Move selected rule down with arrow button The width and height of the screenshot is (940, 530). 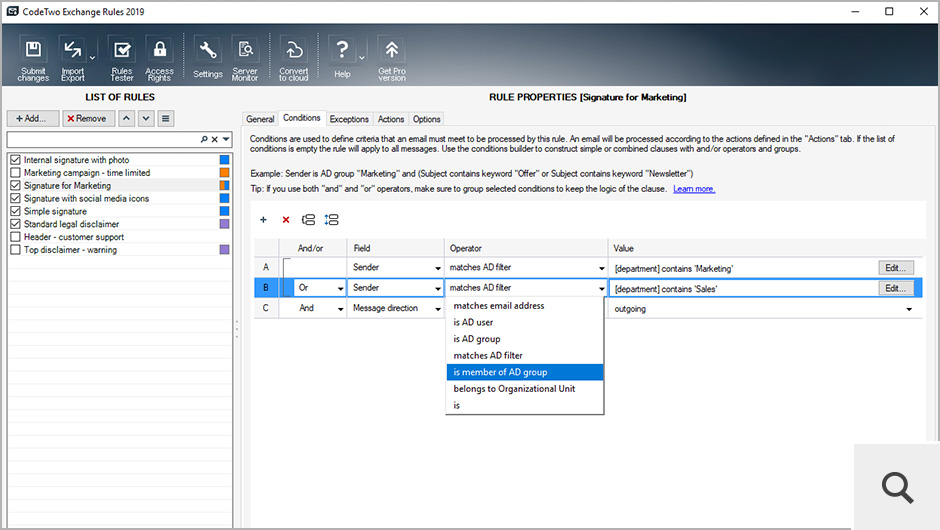tap(146, 118)
